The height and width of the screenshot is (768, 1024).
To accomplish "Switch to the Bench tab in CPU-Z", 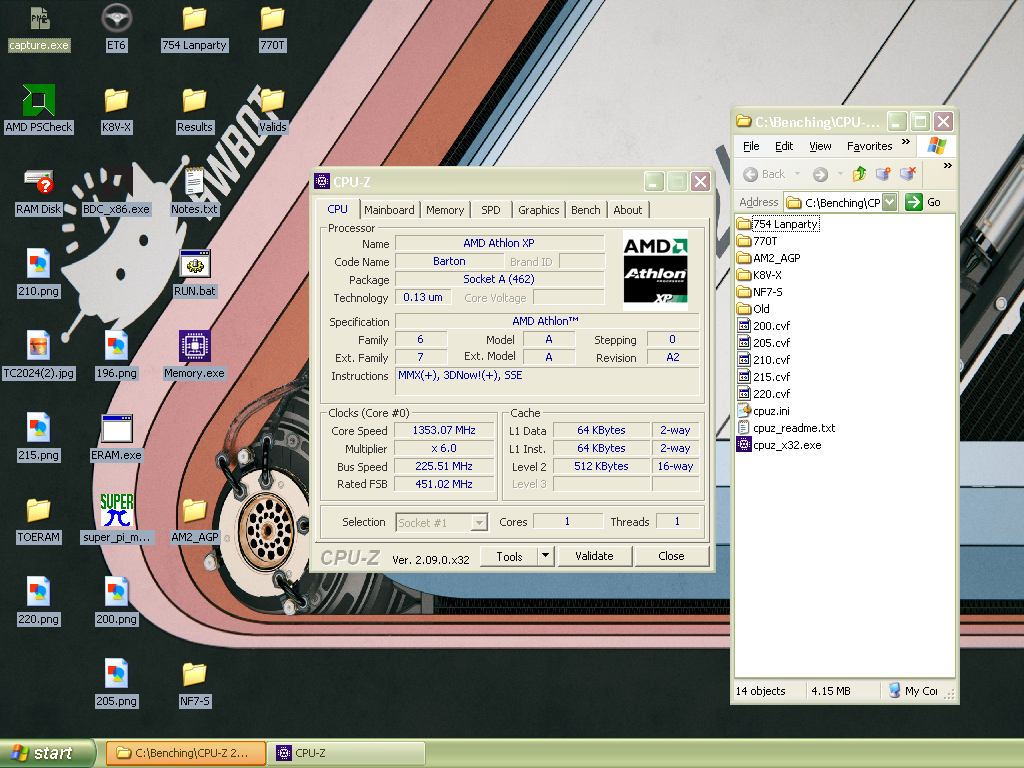I will [586, 210].
